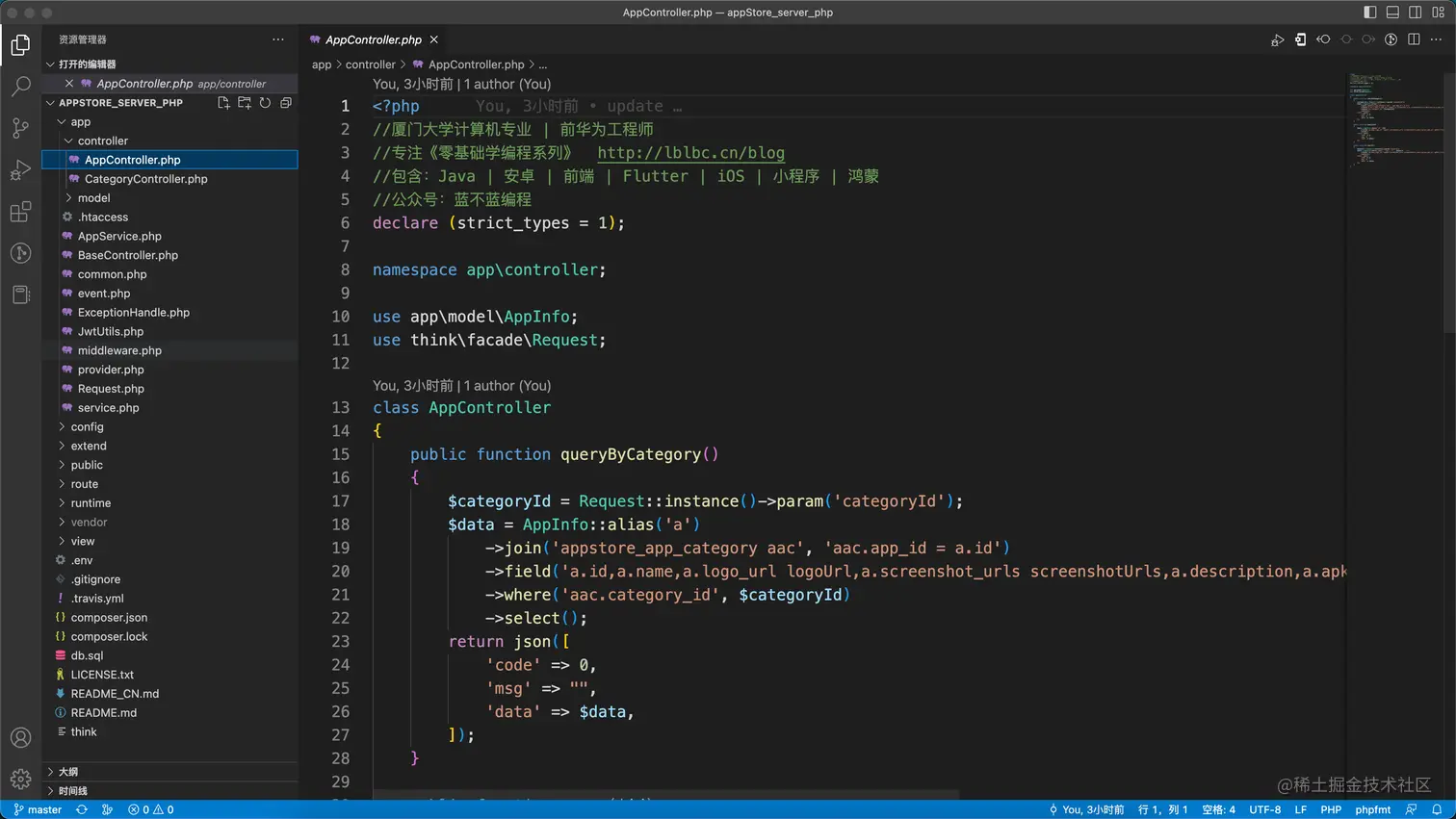The width and height of the screenshot is (1456, 819).
Task: Change the PHP language mode in status bar
Action: 1331,810
